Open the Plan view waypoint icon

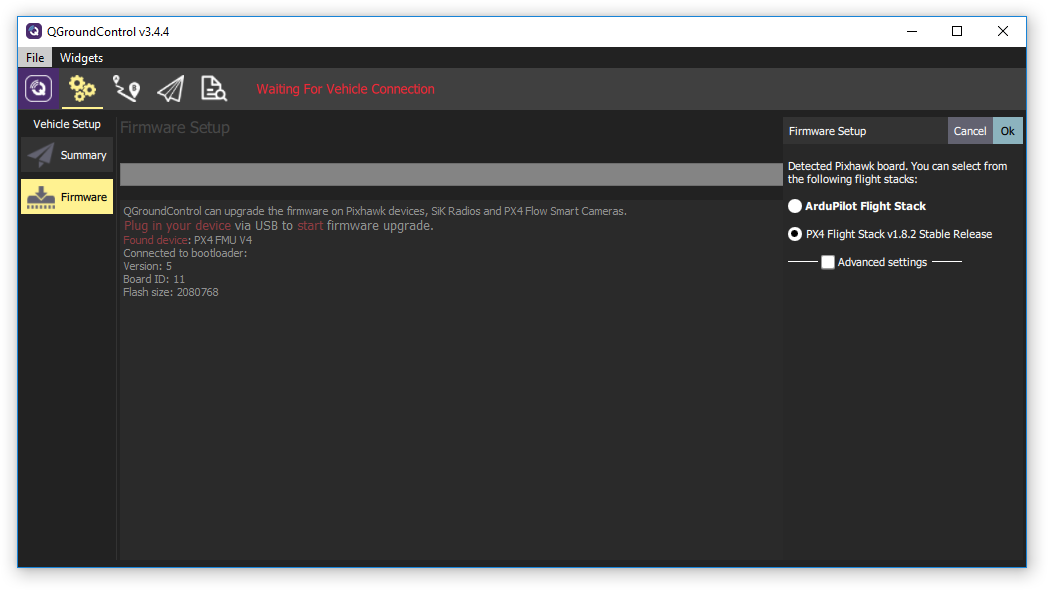coord(126,88)
